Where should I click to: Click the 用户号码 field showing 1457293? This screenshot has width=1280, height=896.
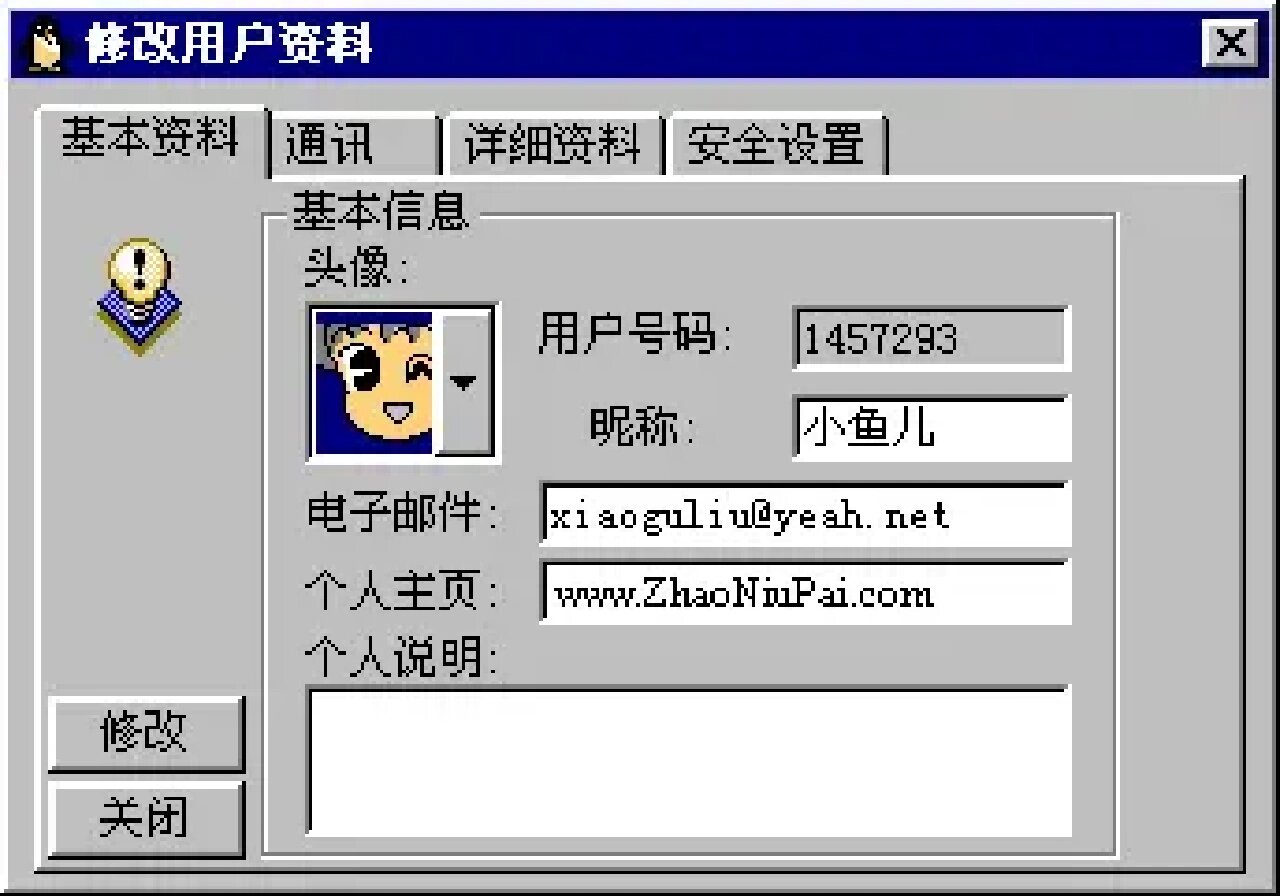pos(932,338)
